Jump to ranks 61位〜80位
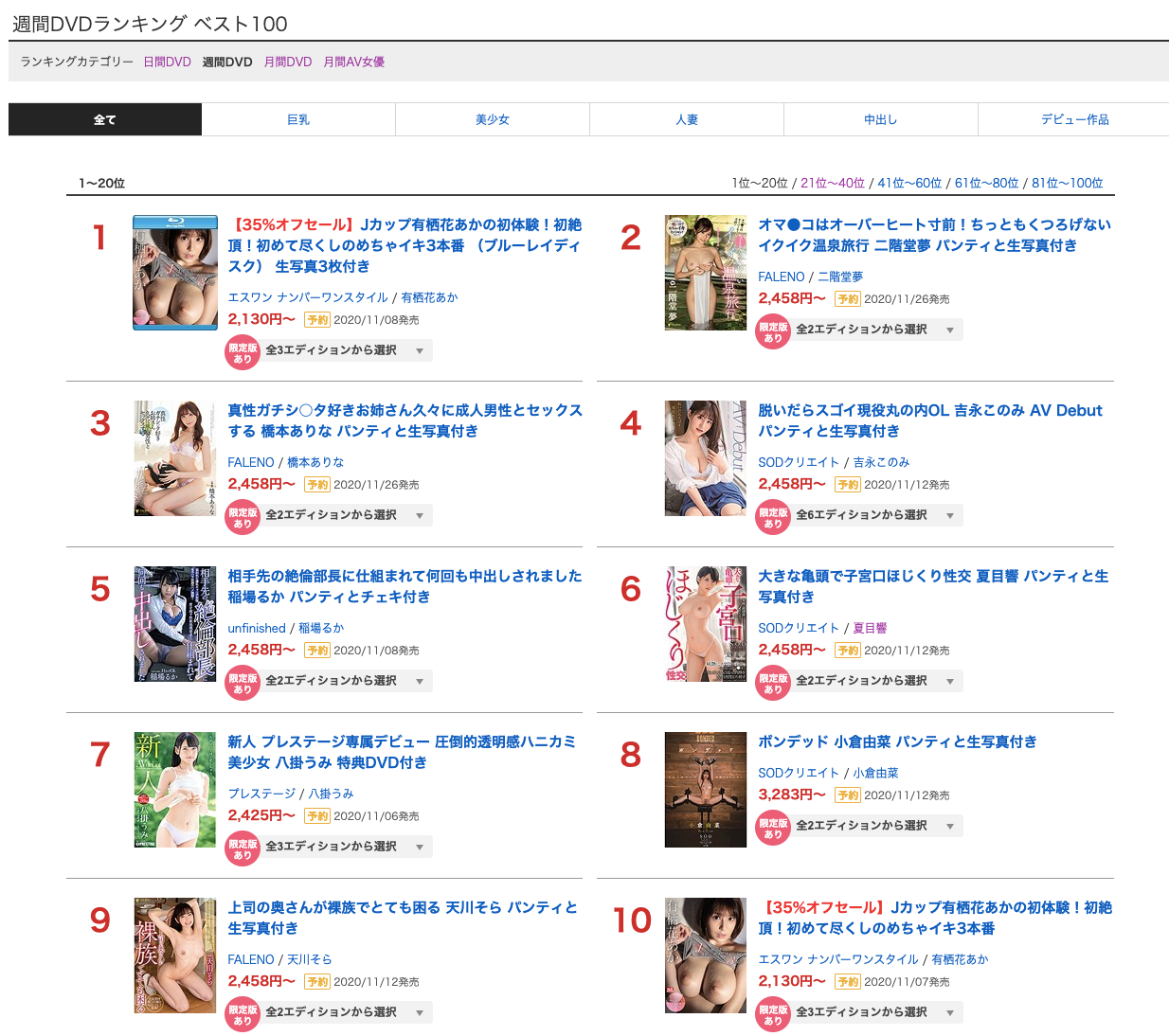 coord(987,183)
